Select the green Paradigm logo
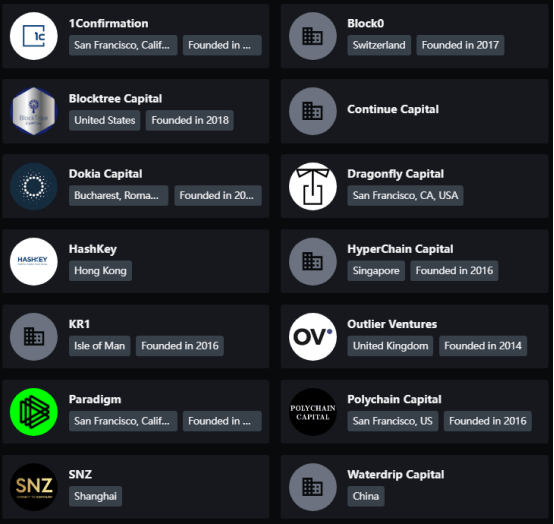Screen dimensions: 554x524 tap(34, 412)
